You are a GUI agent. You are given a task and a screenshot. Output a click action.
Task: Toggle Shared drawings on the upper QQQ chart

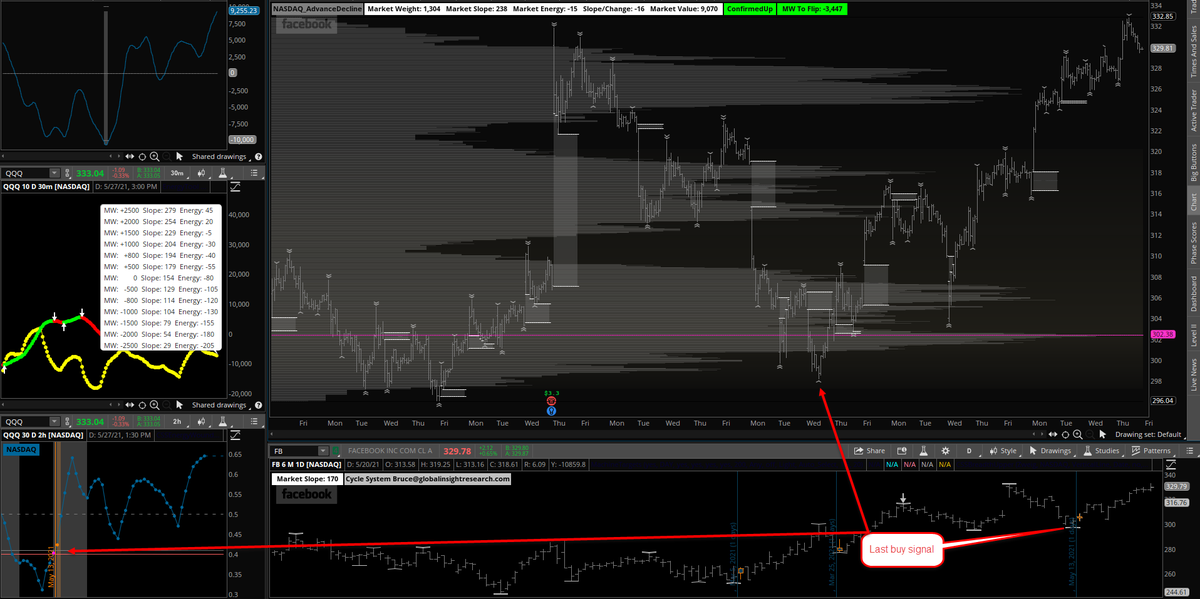pyautogui.click(x=219, y=156)
